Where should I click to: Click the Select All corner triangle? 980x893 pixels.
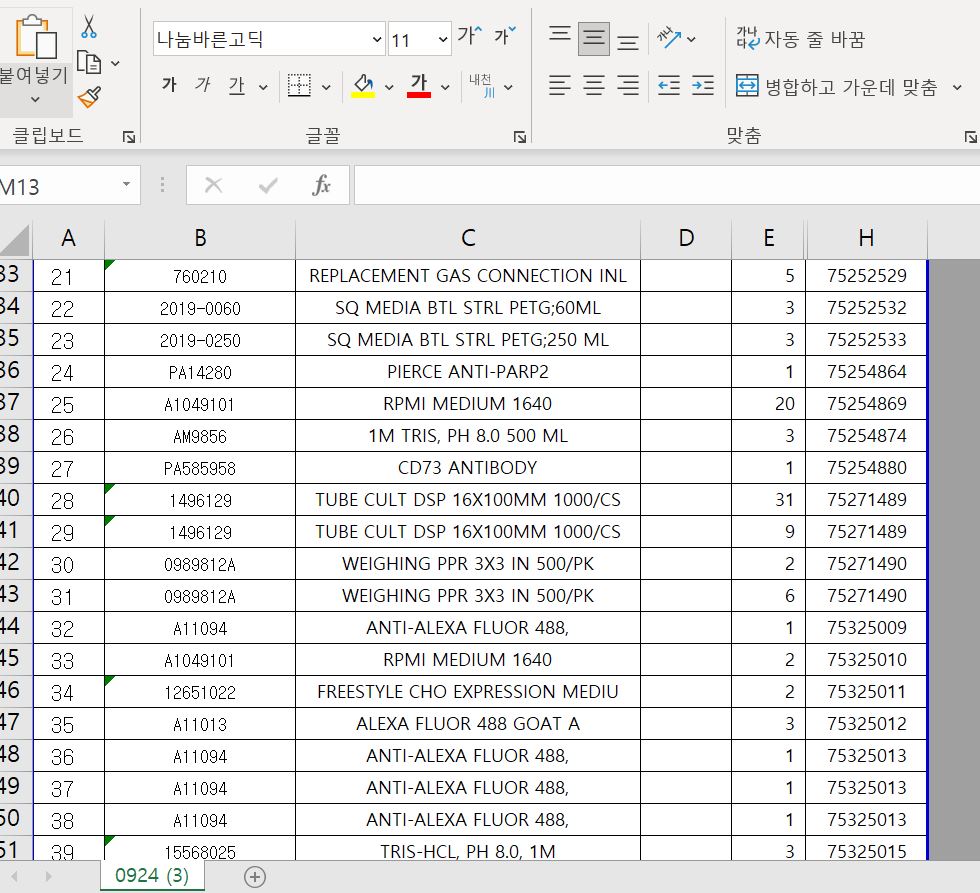[x=15, y=240]
